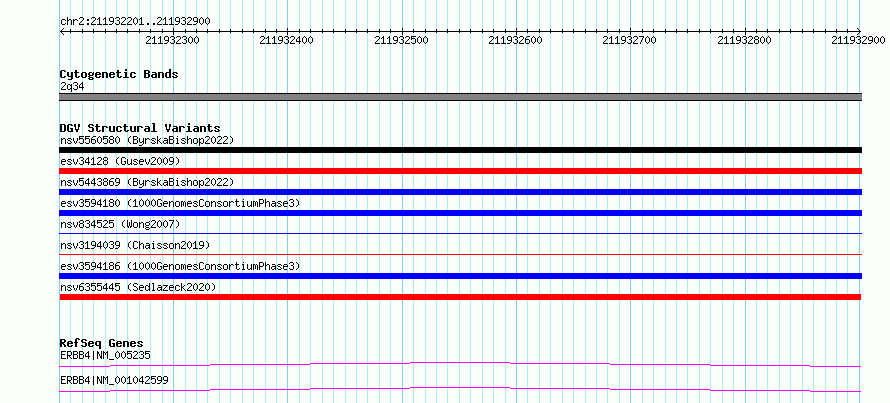Select variant label nsv5560580 (ByrskaBishop2022)
Screen dimensions: 890x403
147,140
